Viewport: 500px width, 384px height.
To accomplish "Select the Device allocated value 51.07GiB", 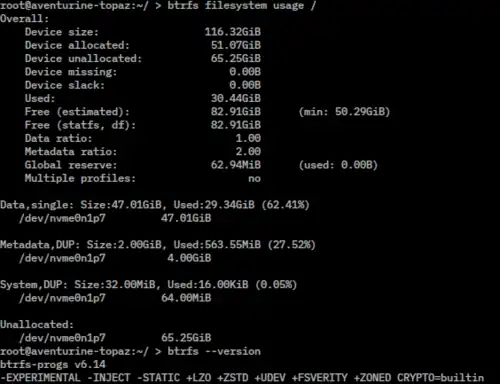I will 236,45.
